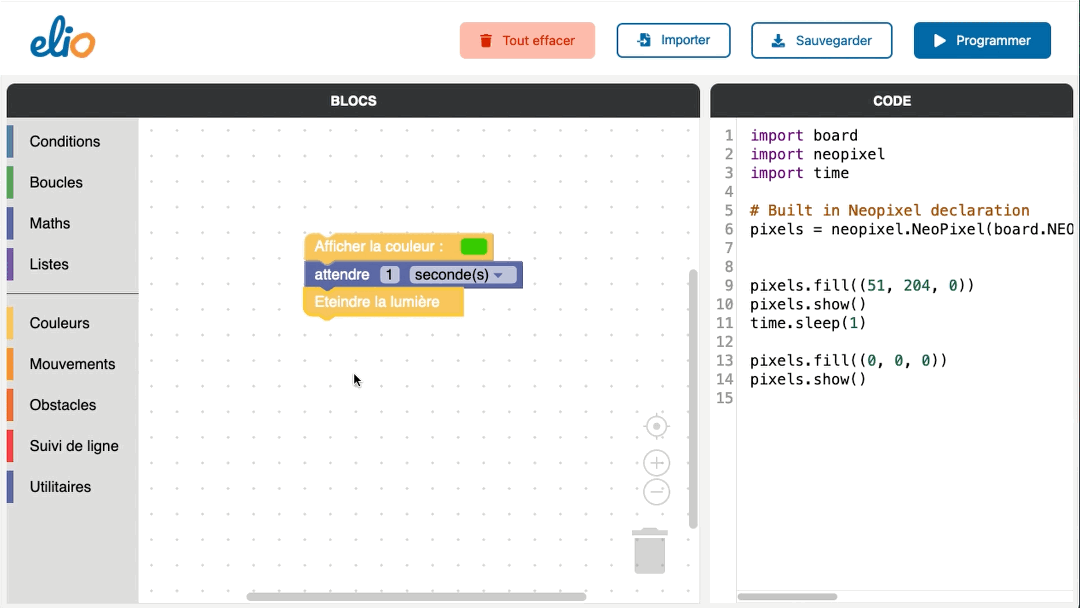The width and height of the screenshot is (1080, 608).
Task: Expand the Boucles block category
Action: coord(56,183)
